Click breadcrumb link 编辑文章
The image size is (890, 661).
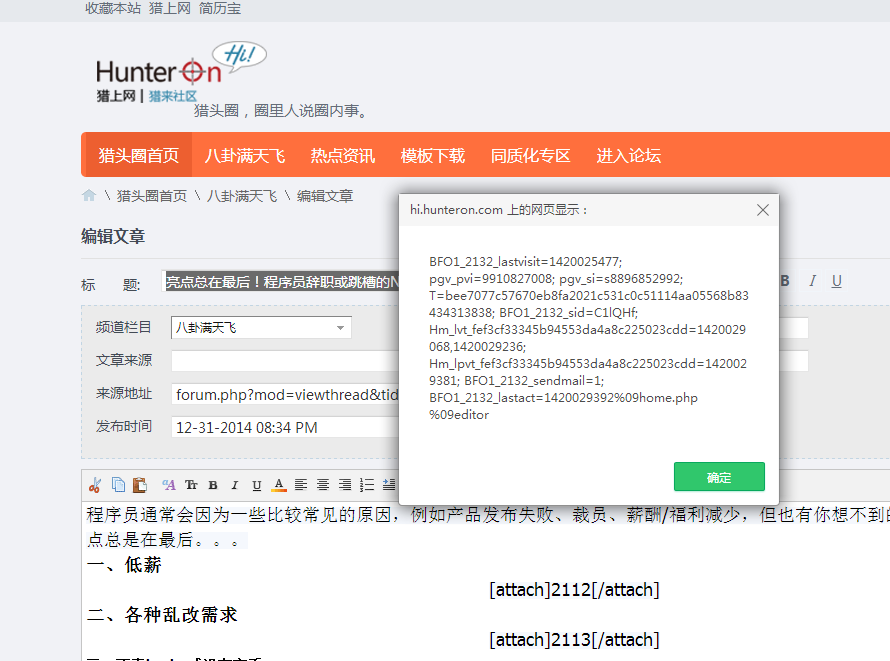coord(325,196)
